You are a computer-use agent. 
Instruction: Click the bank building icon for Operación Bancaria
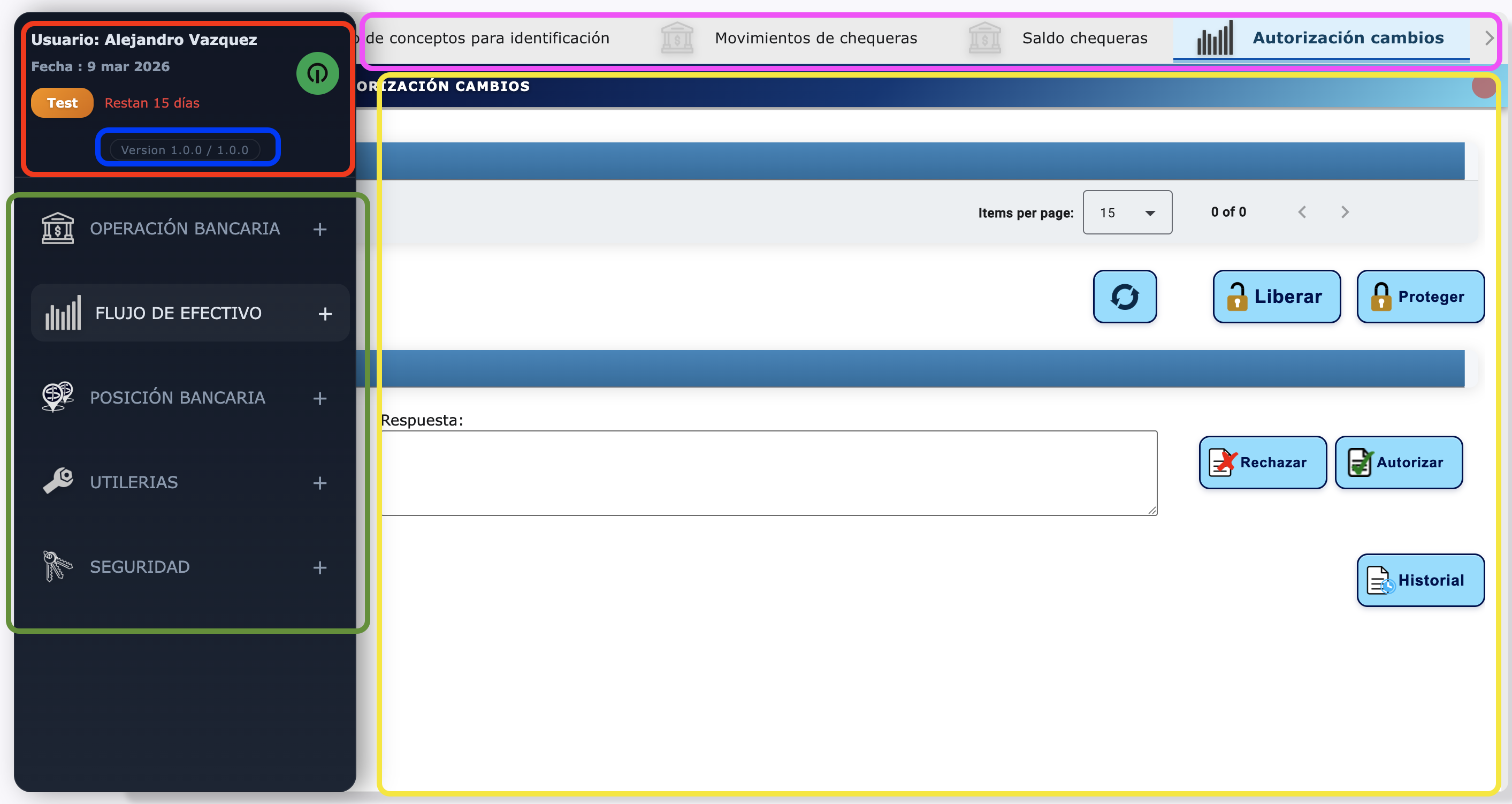pos(58,229)
